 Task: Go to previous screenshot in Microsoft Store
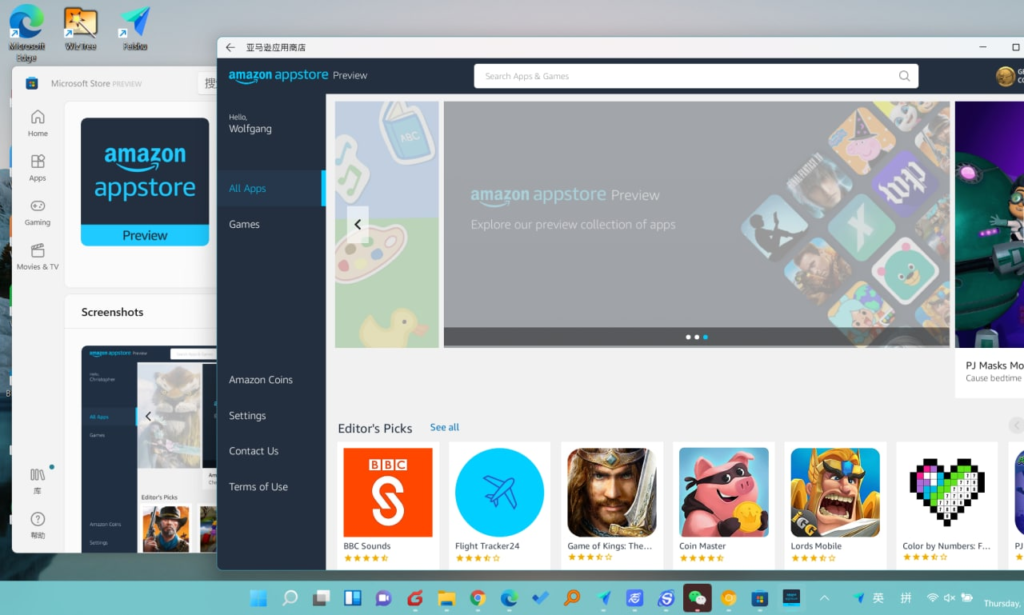(148, 417)
